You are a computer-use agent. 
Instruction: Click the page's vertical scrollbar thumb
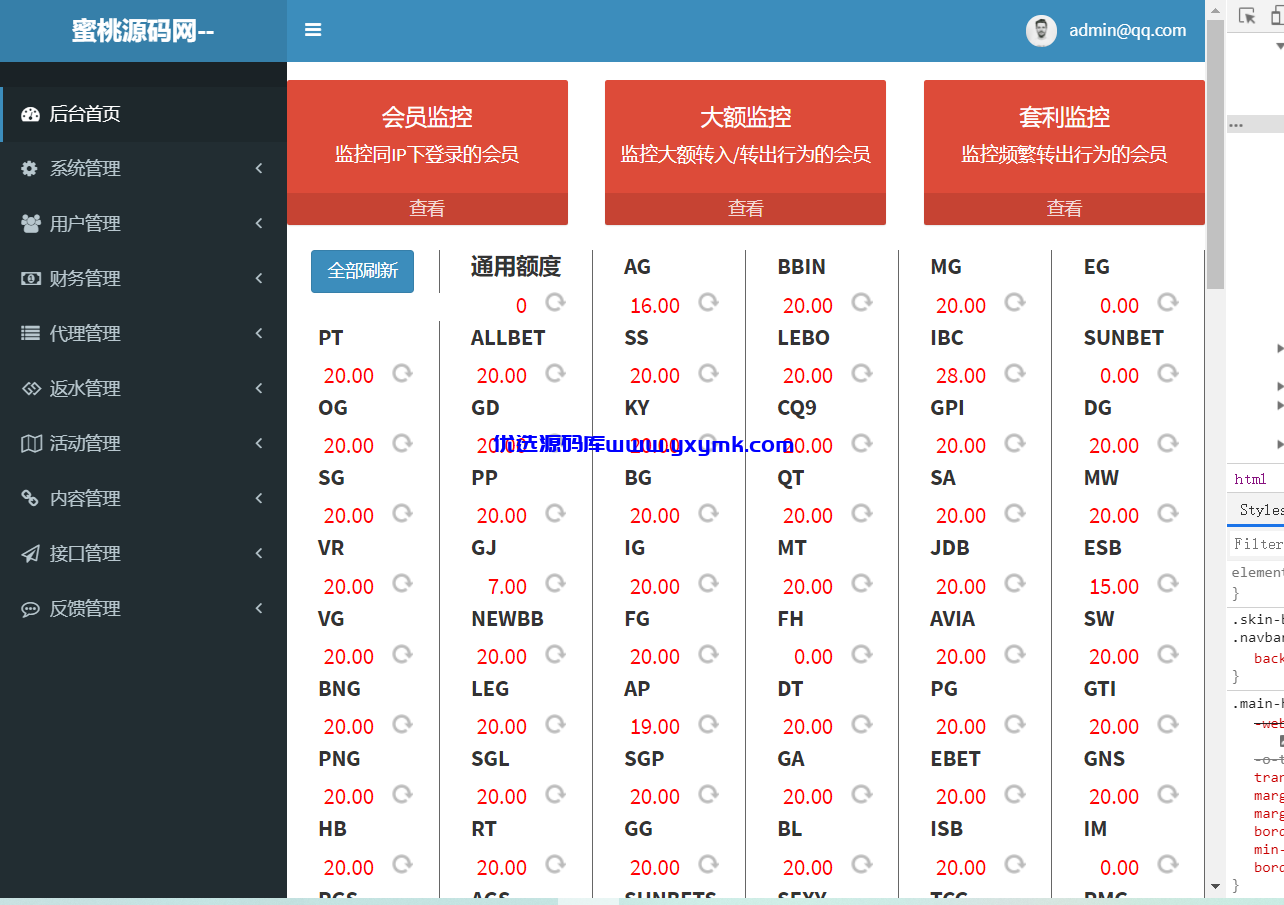pos(1215,155)
